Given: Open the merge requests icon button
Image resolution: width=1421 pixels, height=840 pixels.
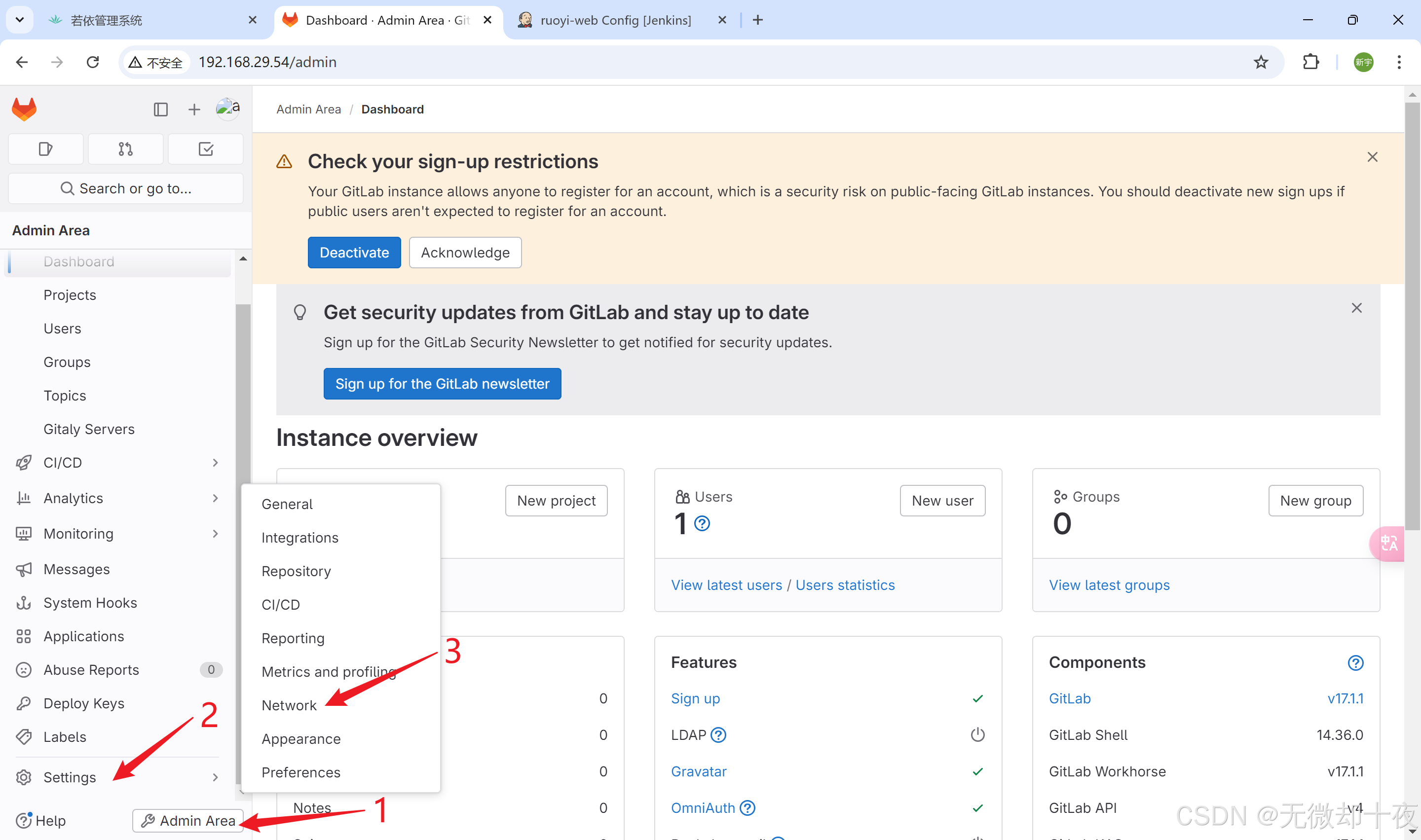Looking at the screenshot, I should (x=126, y=149).
